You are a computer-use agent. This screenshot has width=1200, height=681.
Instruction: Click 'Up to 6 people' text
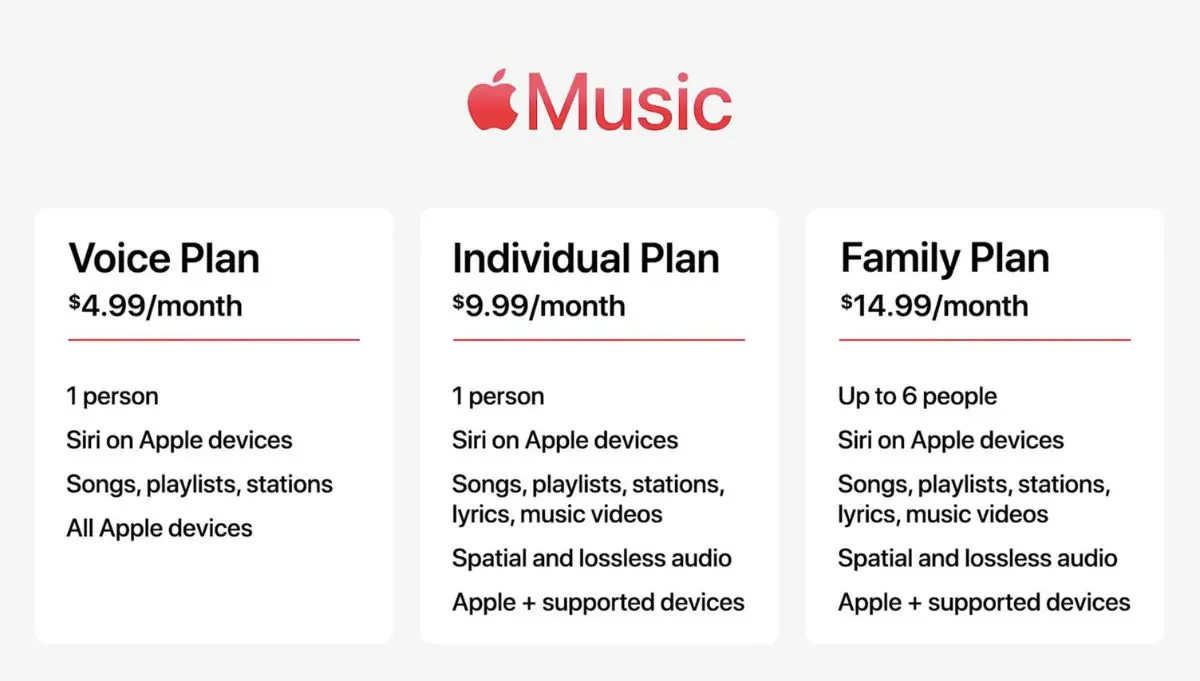click(x=917, y=396)
